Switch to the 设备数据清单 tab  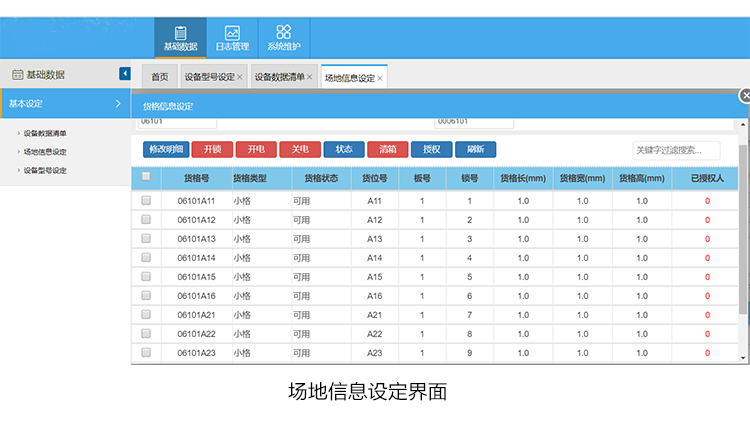pyautogui.click(x=279, y=77)
